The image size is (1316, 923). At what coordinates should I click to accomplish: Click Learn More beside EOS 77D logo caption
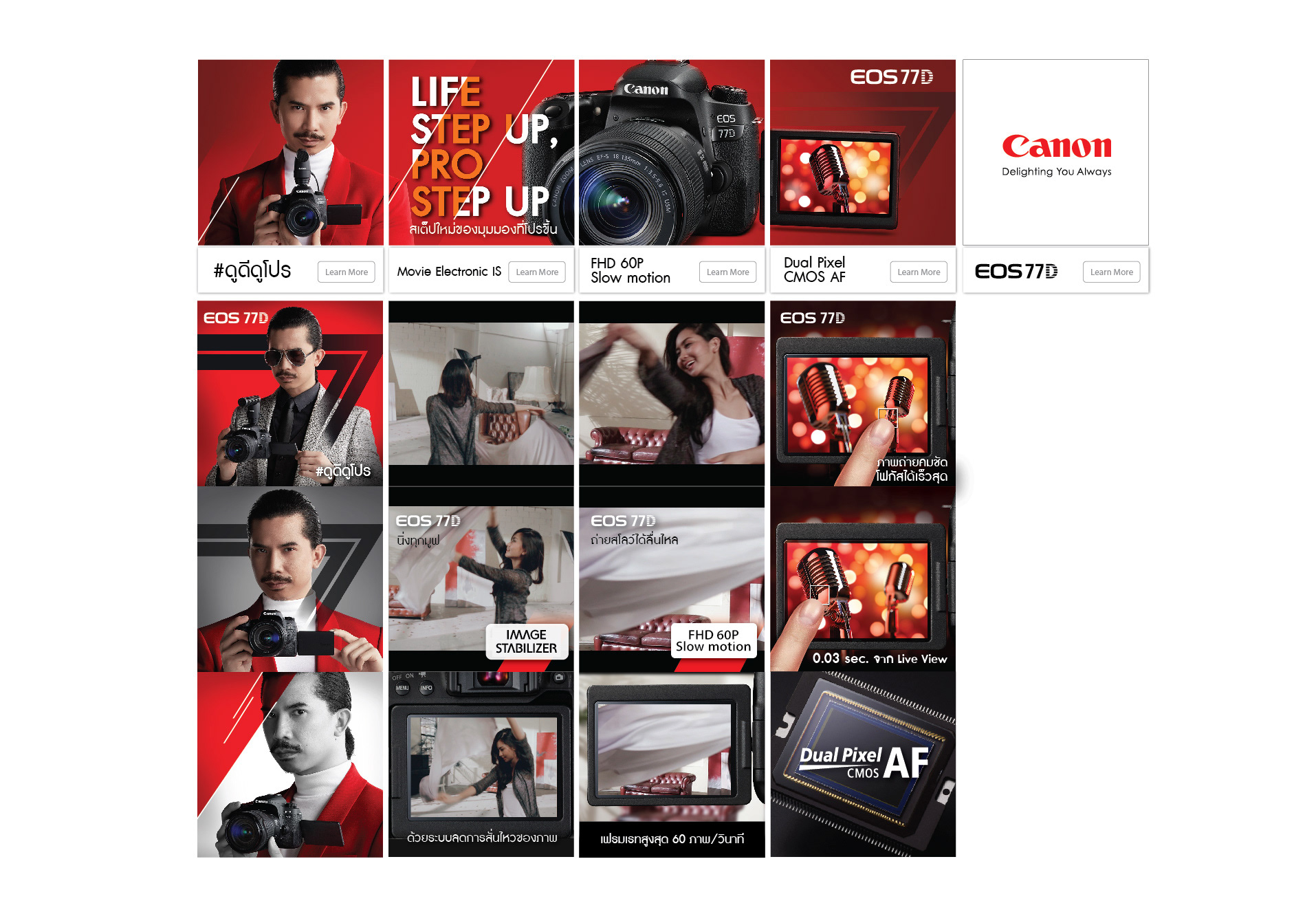click(x=1112, y=272)
